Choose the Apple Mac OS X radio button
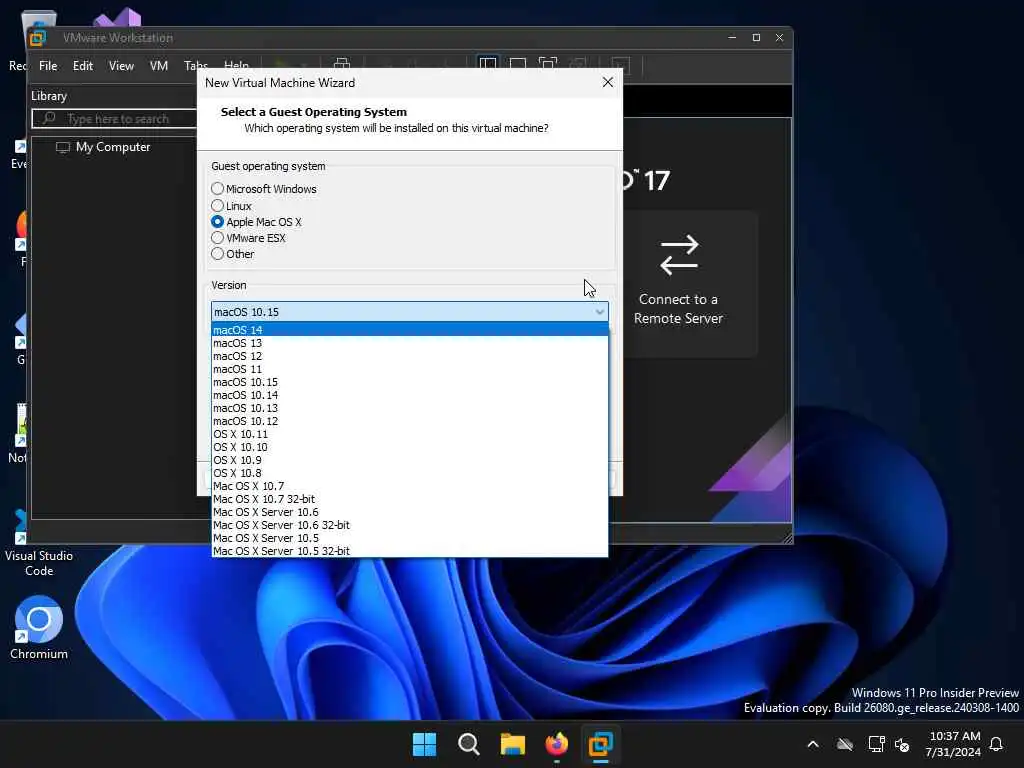This screenshot has width=1024, height=768. tap(217, 222)
